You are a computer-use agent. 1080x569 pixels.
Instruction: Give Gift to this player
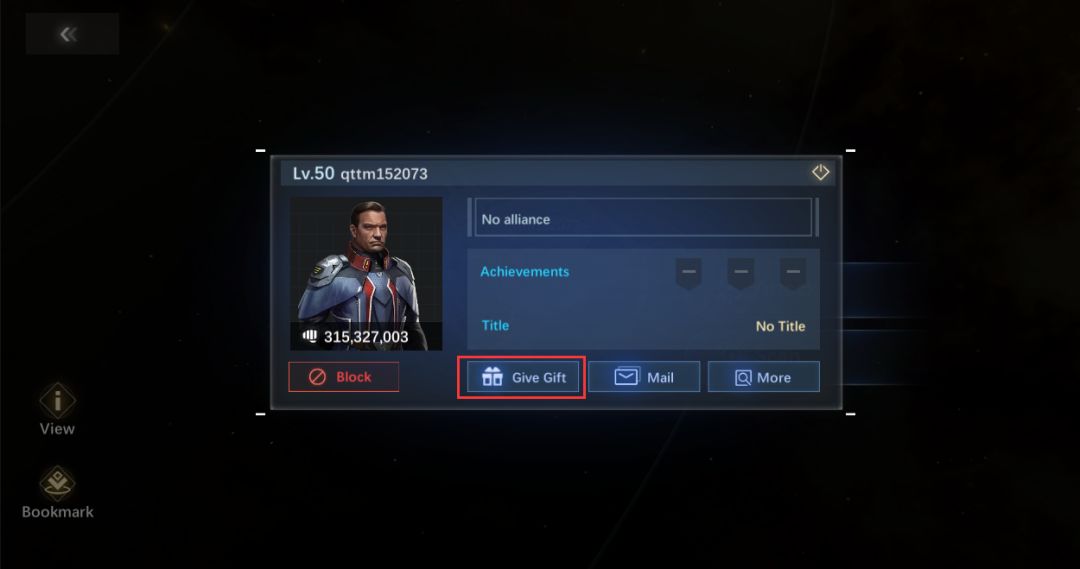point(523,377)
